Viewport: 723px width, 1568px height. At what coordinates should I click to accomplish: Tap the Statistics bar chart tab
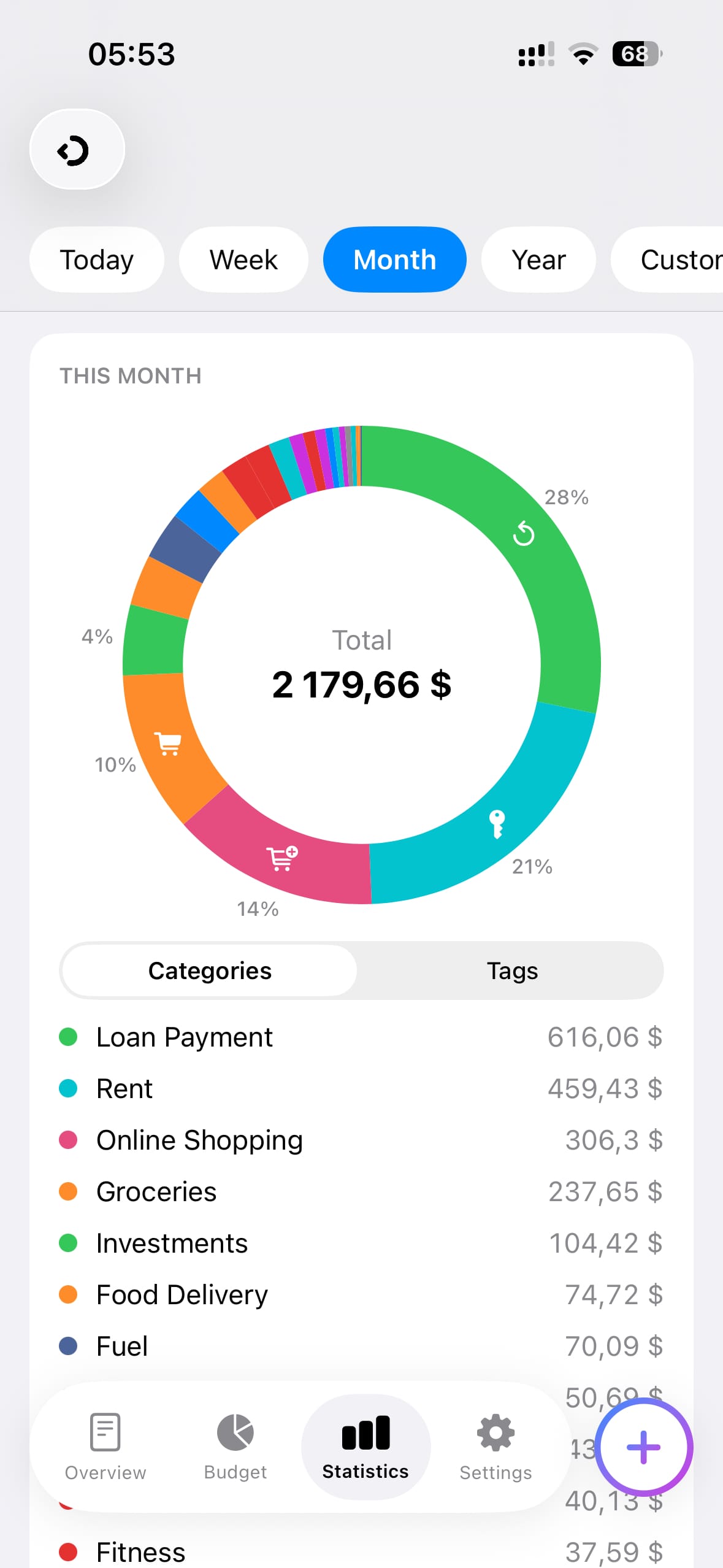click(365, 1447)
